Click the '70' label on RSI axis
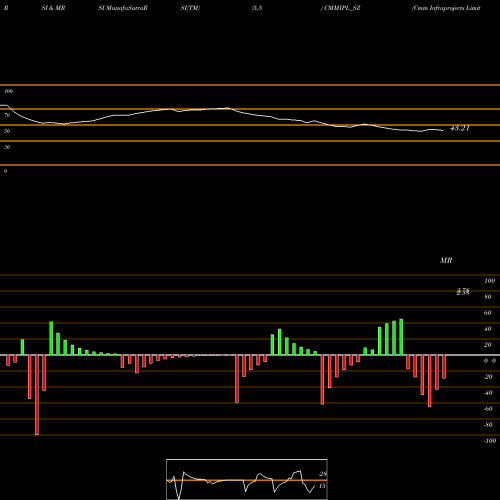 click(x=7, y=115)
